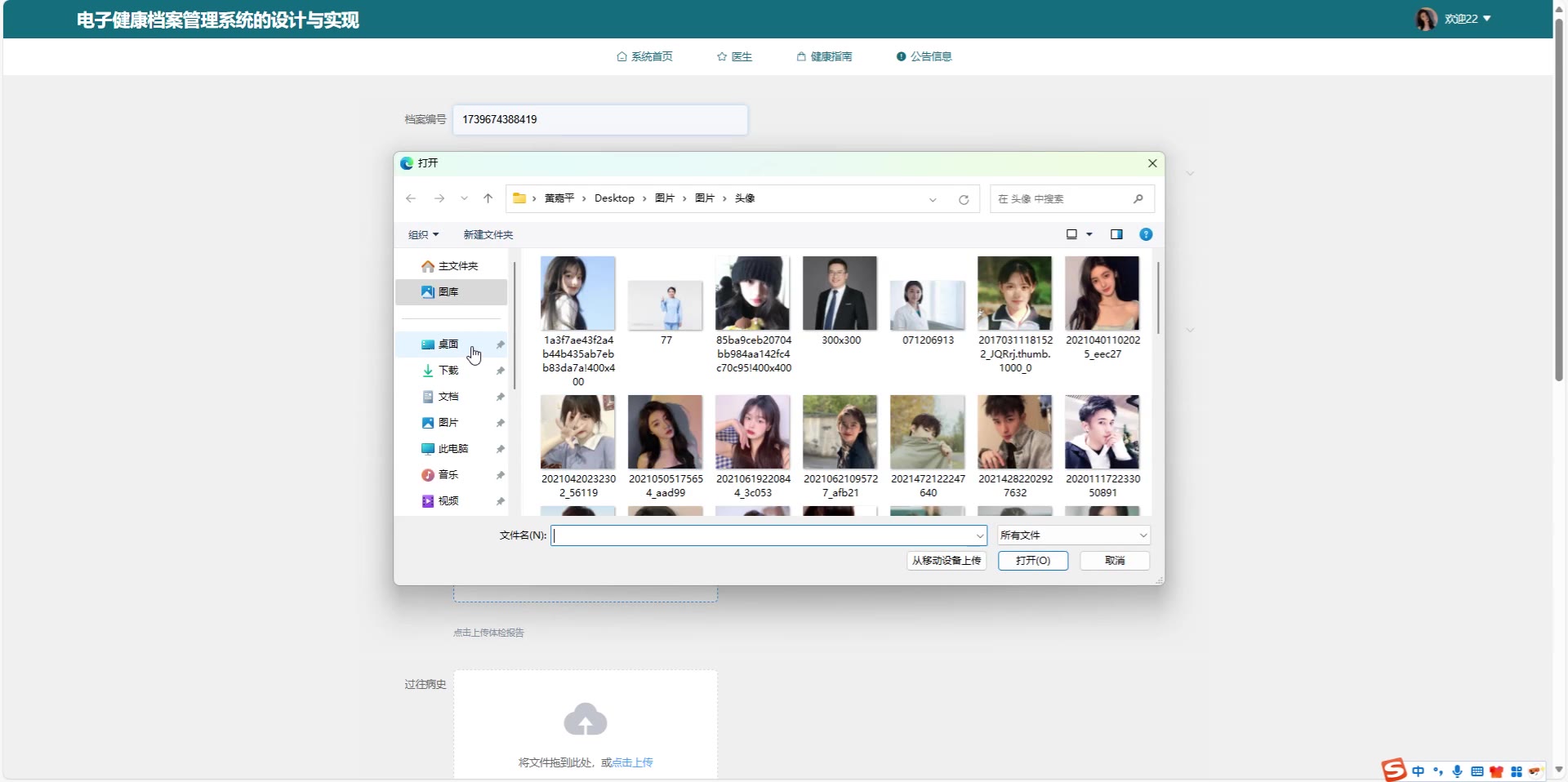Image resolution: width=1568 pixels, height=782 pixels.
Task: Close the 打开 file dialog
Action: (1152, 163)
